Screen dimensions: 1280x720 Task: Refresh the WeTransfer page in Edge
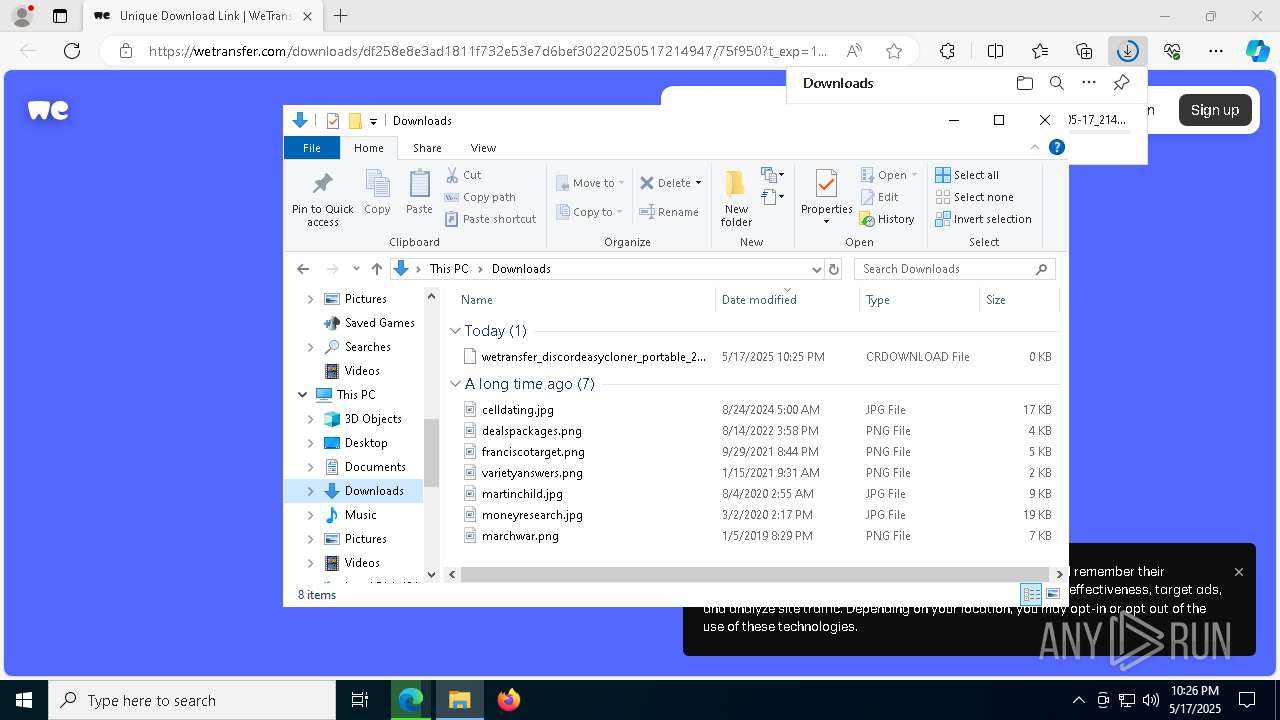coord(72,51)
